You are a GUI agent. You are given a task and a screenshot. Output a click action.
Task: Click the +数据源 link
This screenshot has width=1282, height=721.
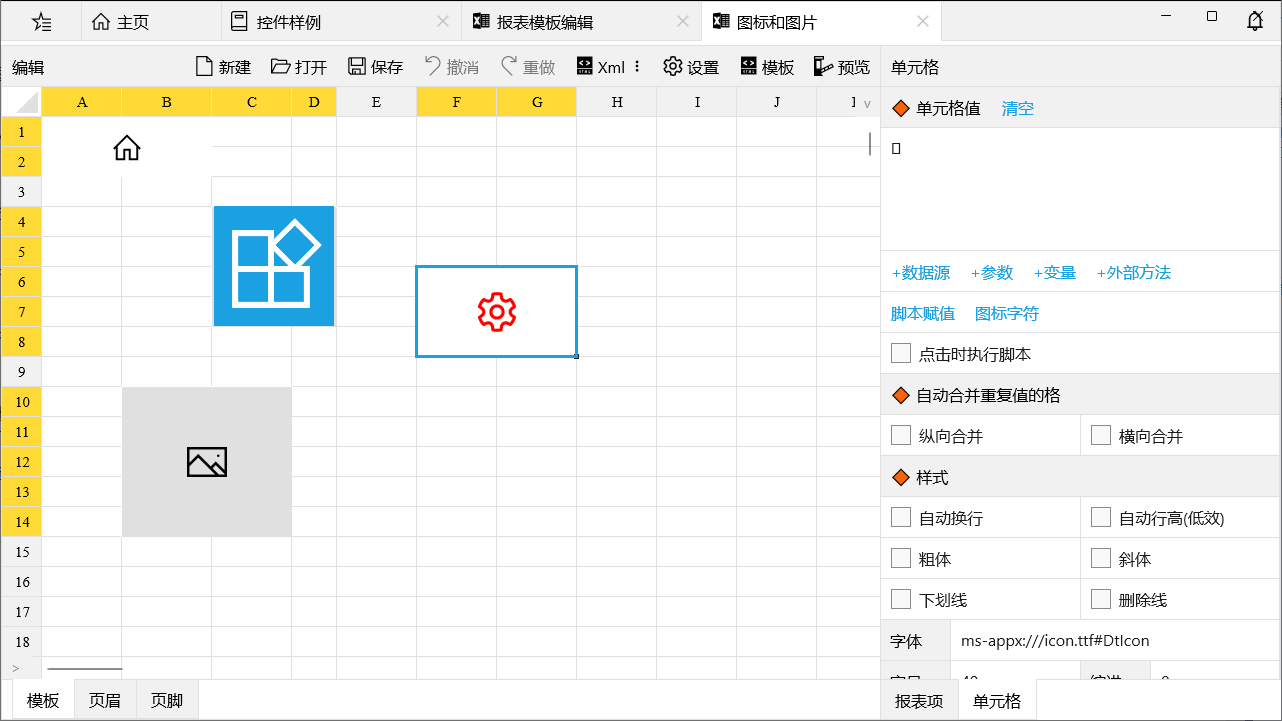point(921,272)
